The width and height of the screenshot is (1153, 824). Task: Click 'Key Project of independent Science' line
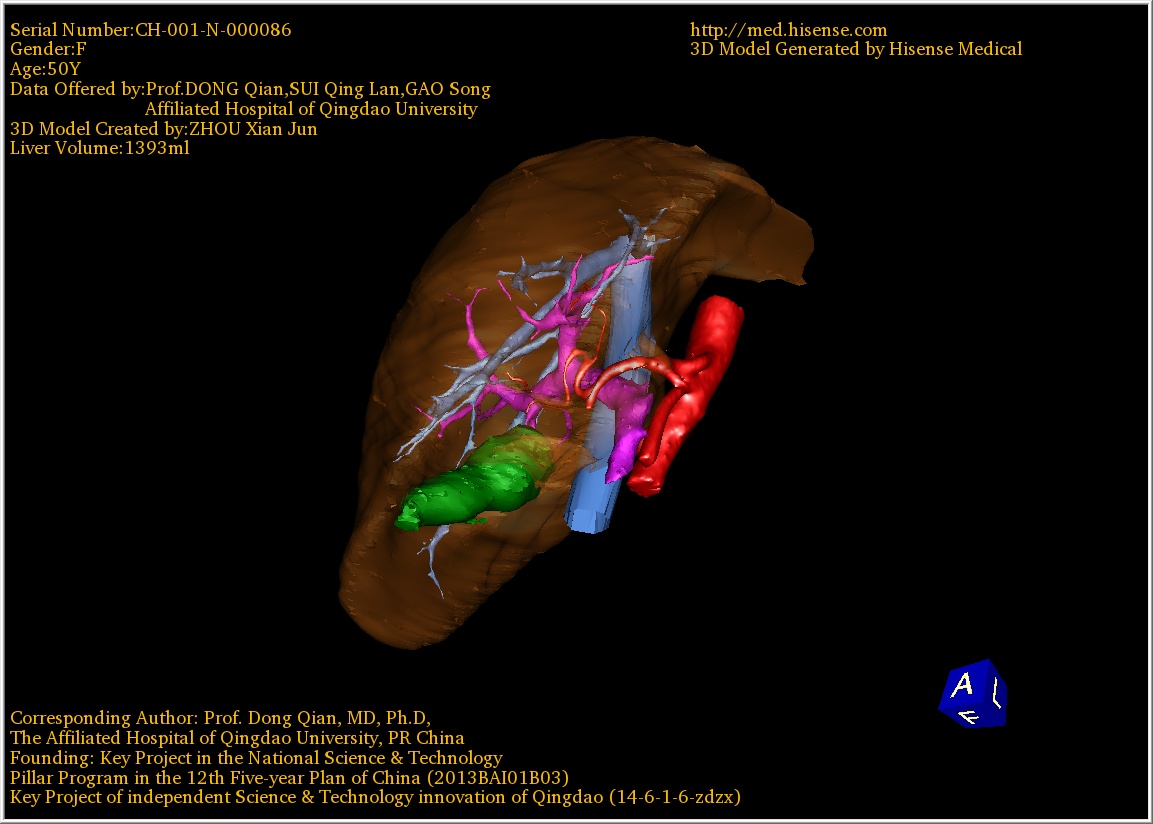tap(375, 798)
